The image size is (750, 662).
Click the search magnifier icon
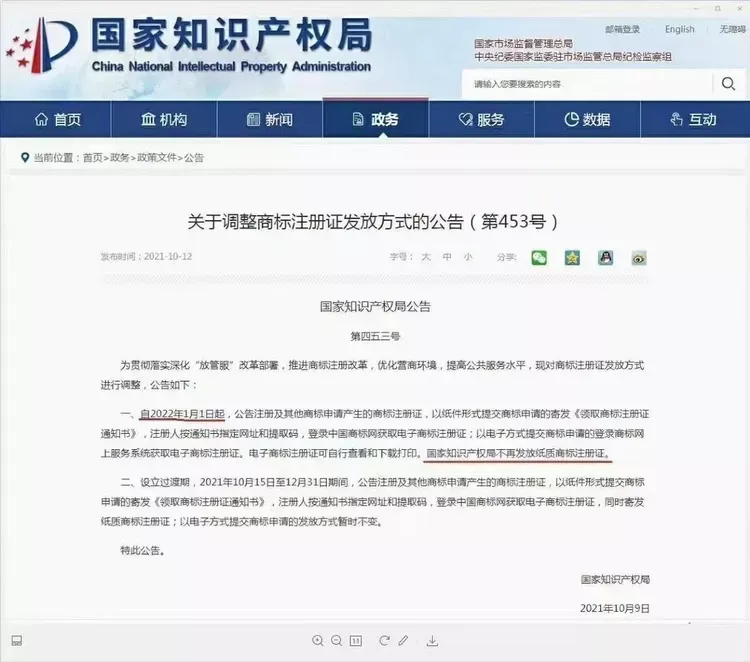click(728, 84)
